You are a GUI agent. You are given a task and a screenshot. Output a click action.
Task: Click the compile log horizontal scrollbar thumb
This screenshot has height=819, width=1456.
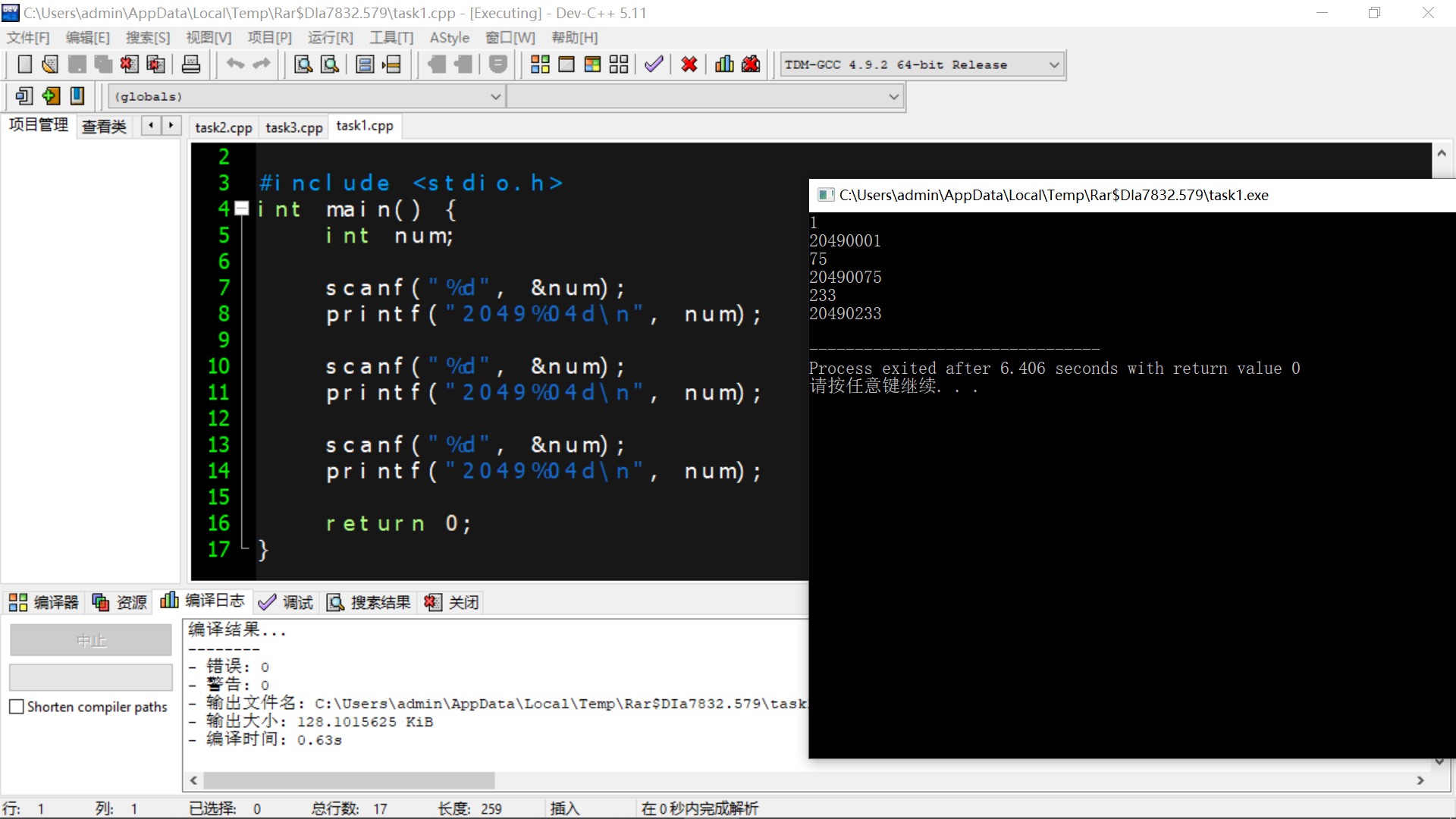point(349,780)
